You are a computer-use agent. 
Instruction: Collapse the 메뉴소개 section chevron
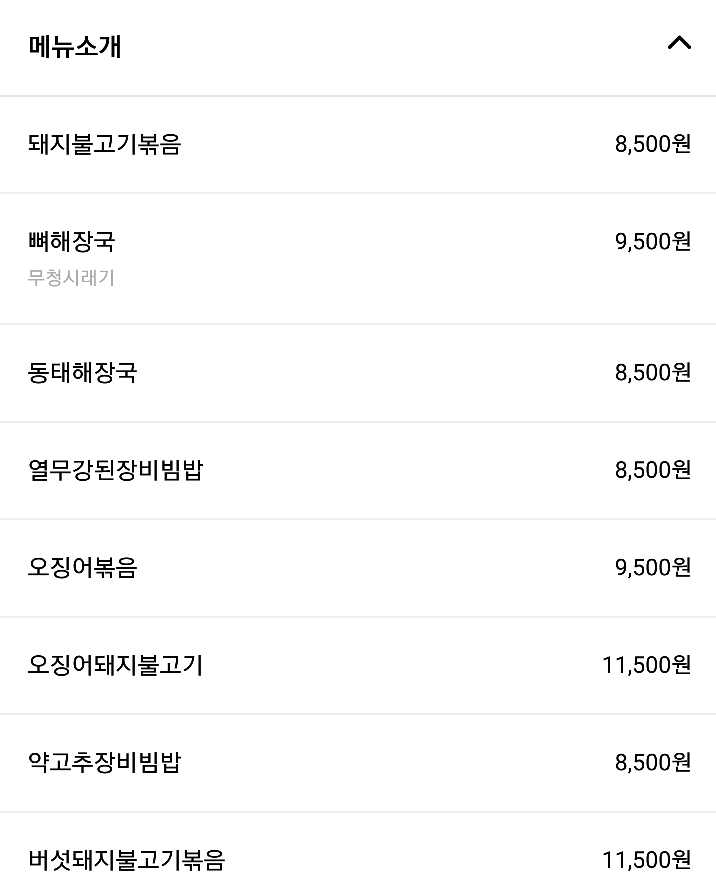tap(679, 43)
